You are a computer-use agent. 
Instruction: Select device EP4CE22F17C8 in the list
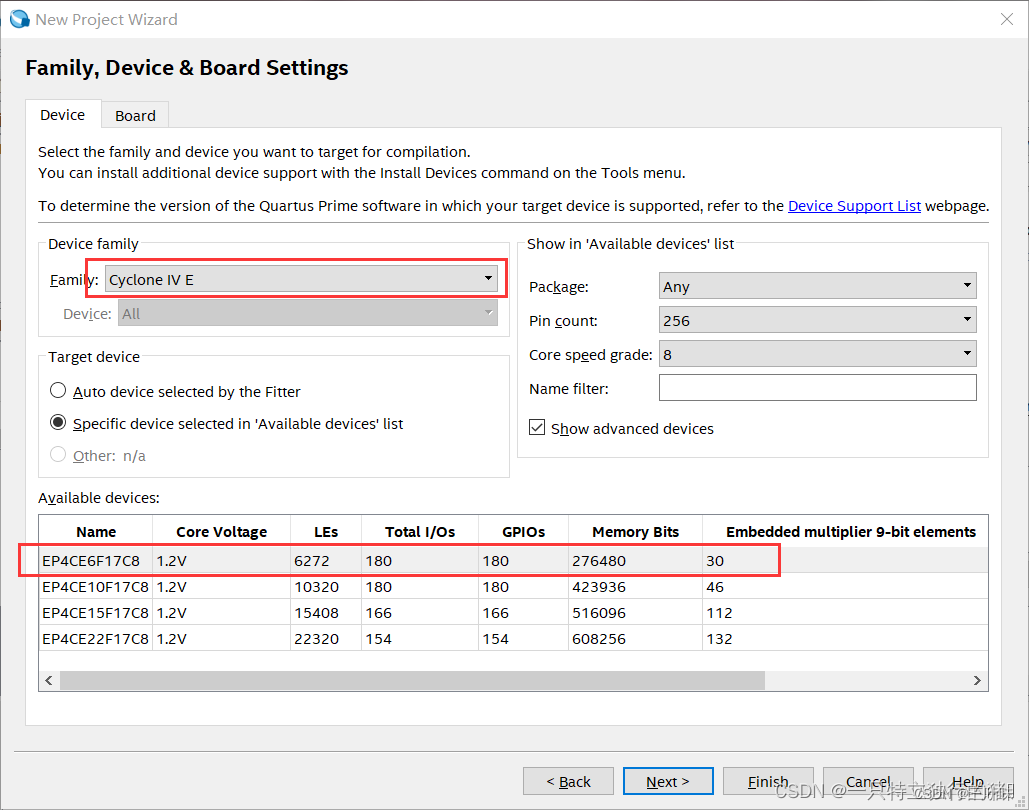click(95, 639)
